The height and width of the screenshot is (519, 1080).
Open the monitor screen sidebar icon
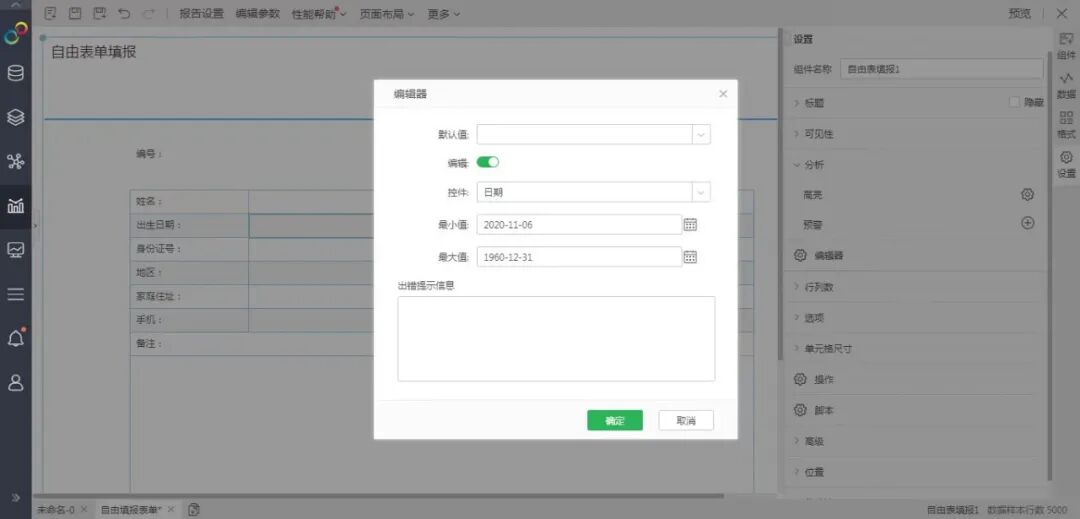pos(15,249)
